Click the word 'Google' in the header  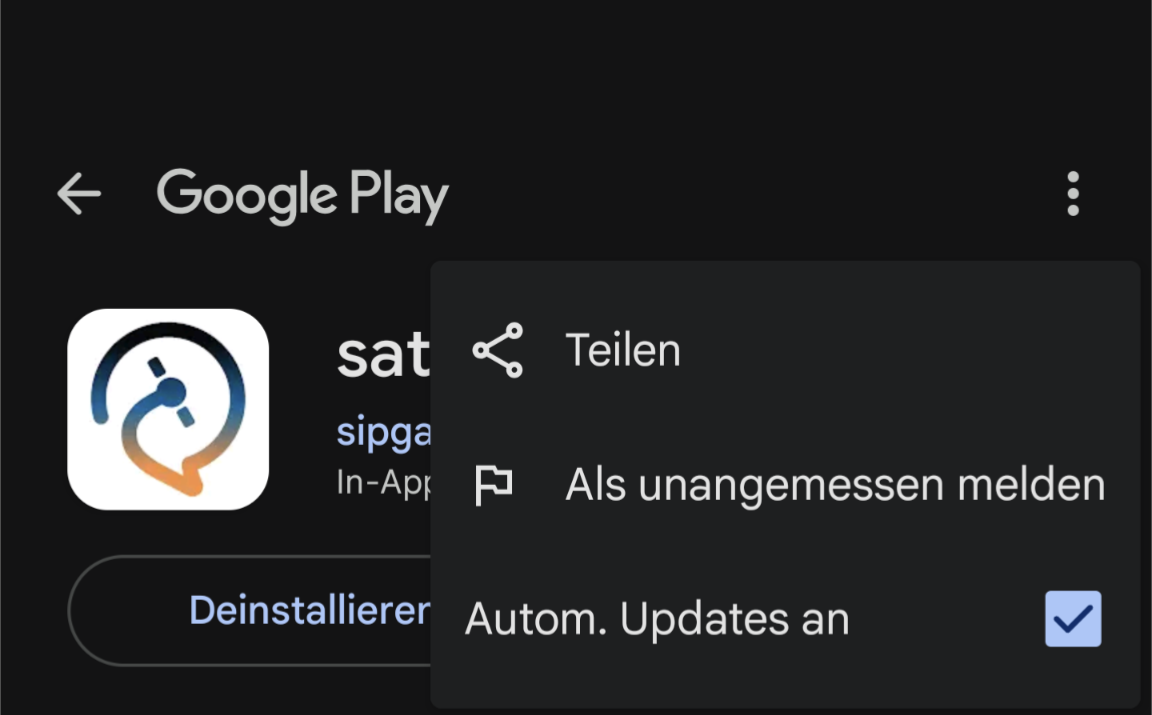coord(246,195)
